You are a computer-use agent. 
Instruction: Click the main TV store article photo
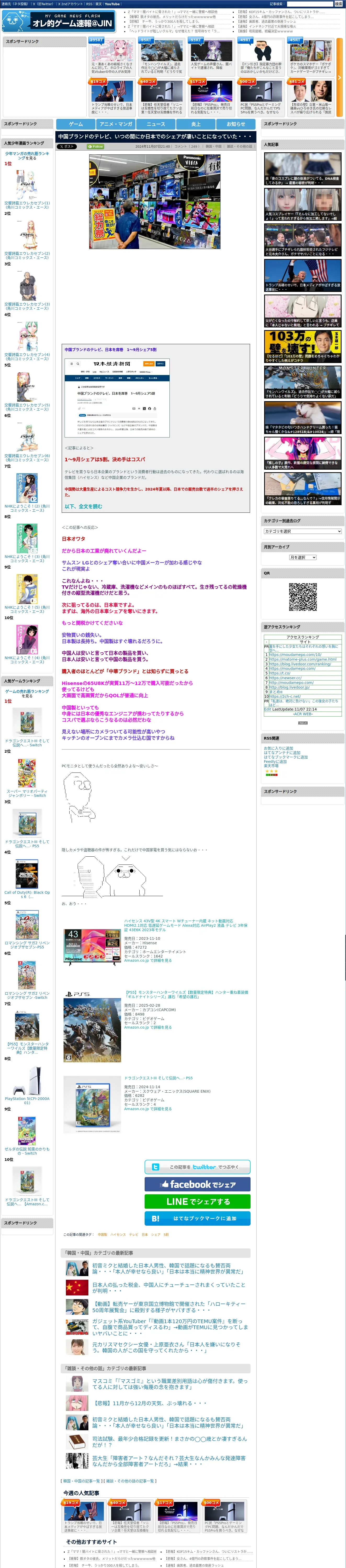pos(155,201)
